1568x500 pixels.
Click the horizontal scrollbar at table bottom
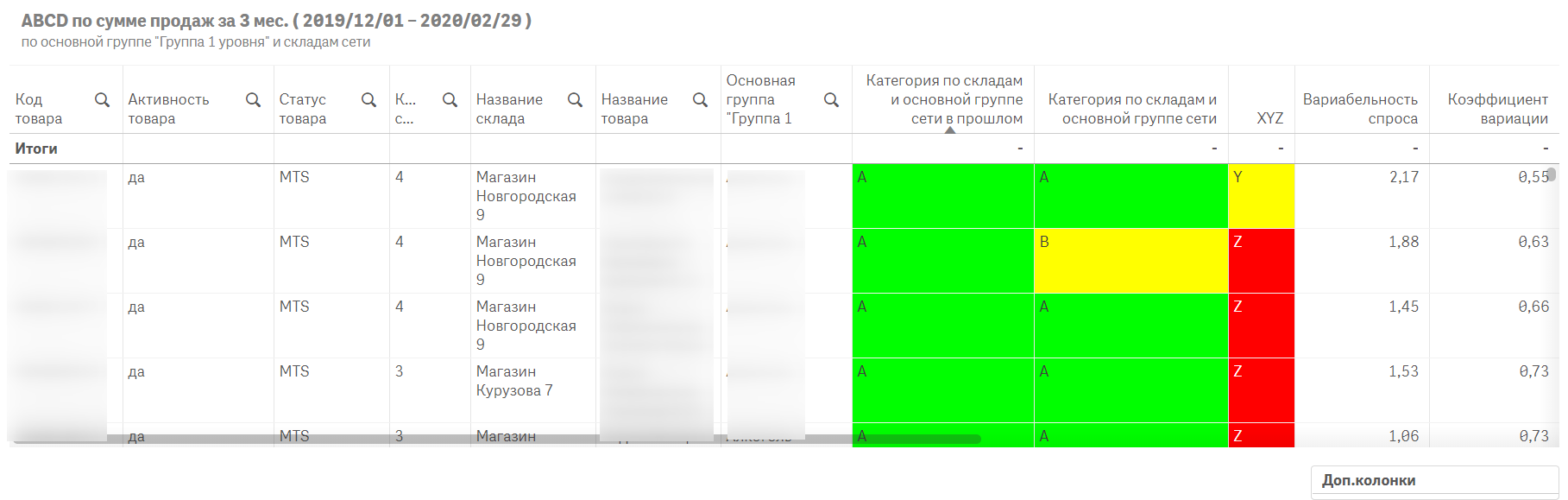496,440
